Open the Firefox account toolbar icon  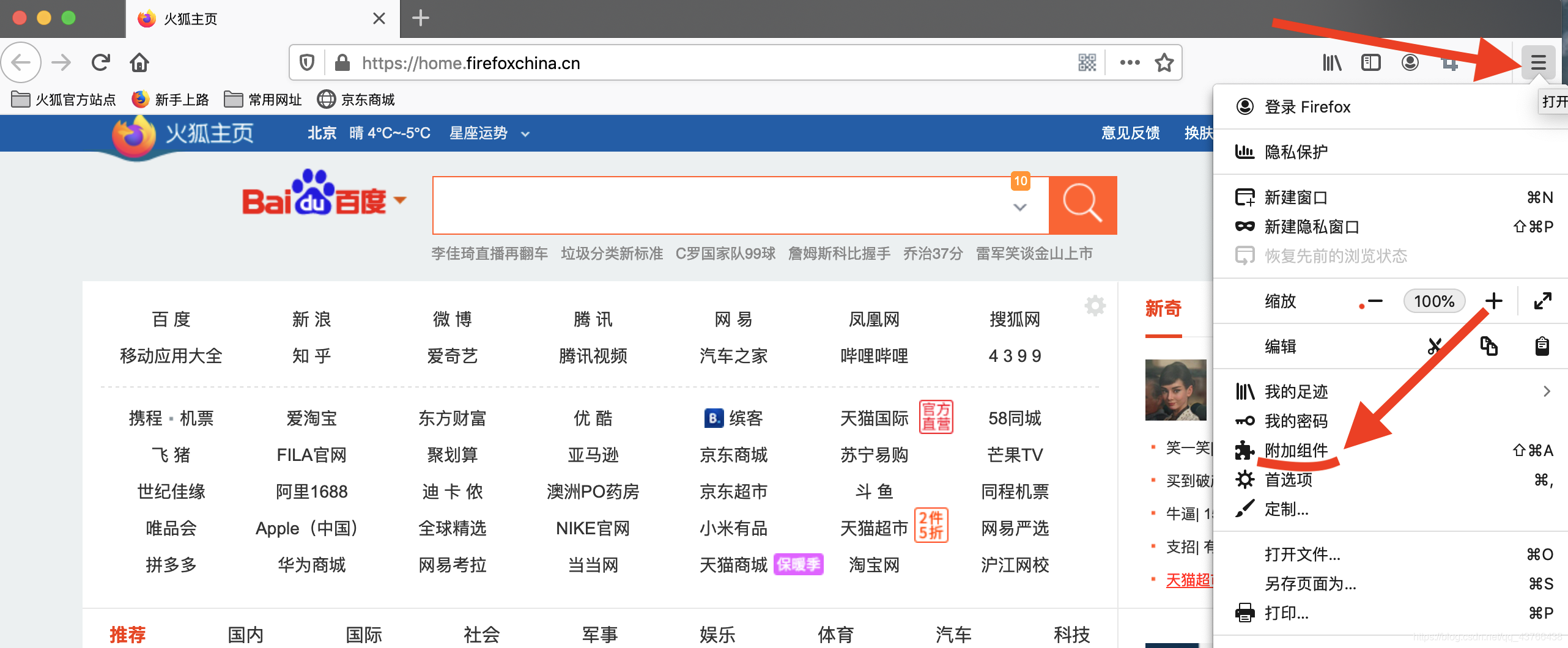(x=1410, y=62)
